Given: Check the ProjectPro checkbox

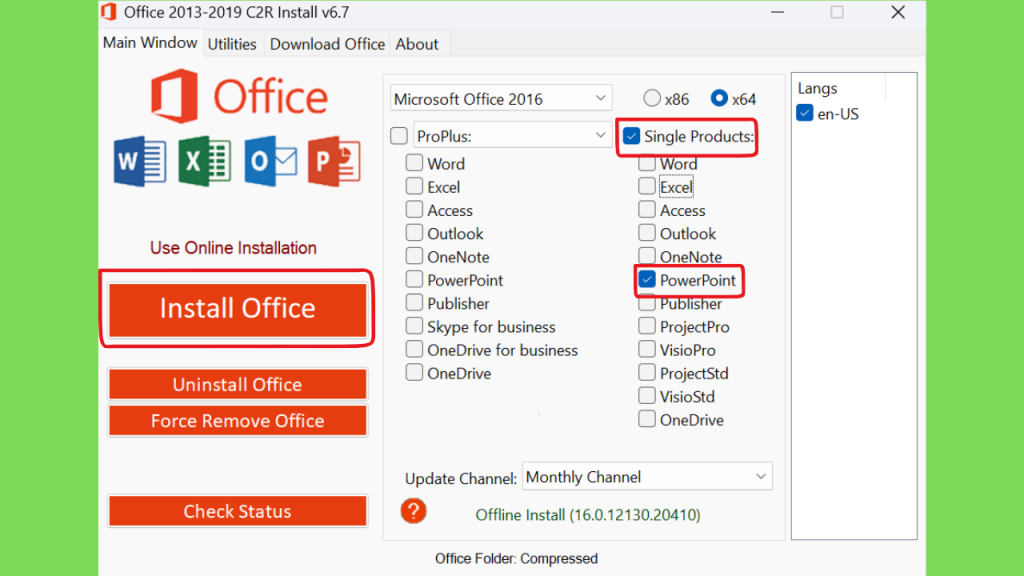Looking at the screenshot, I should [x=647, y=325].
